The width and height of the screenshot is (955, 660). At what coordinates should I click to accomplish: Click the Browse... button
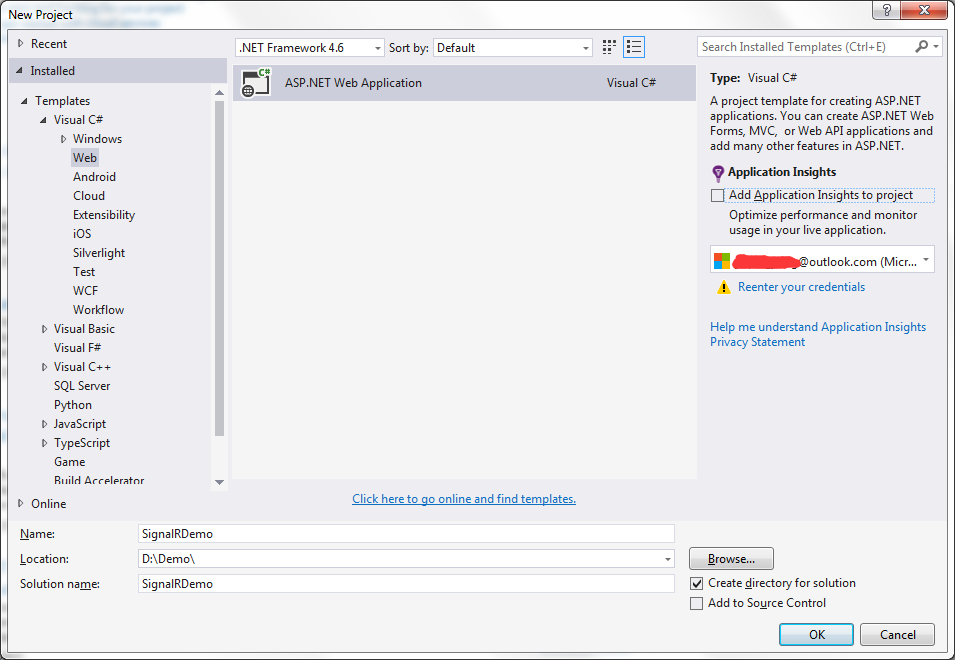click(x=731, y=558)
